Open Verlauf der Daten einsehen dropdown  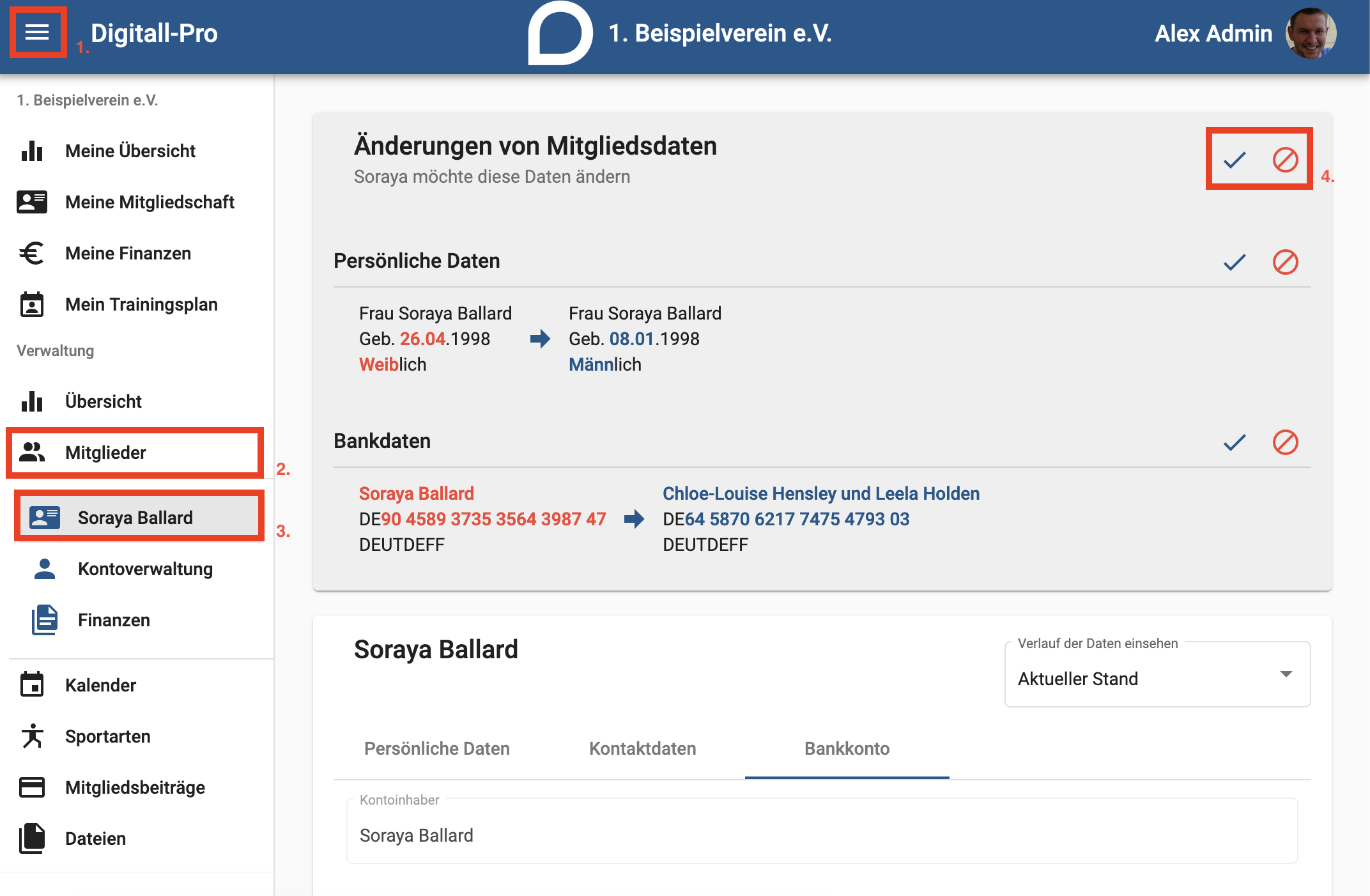[1157, 675]
